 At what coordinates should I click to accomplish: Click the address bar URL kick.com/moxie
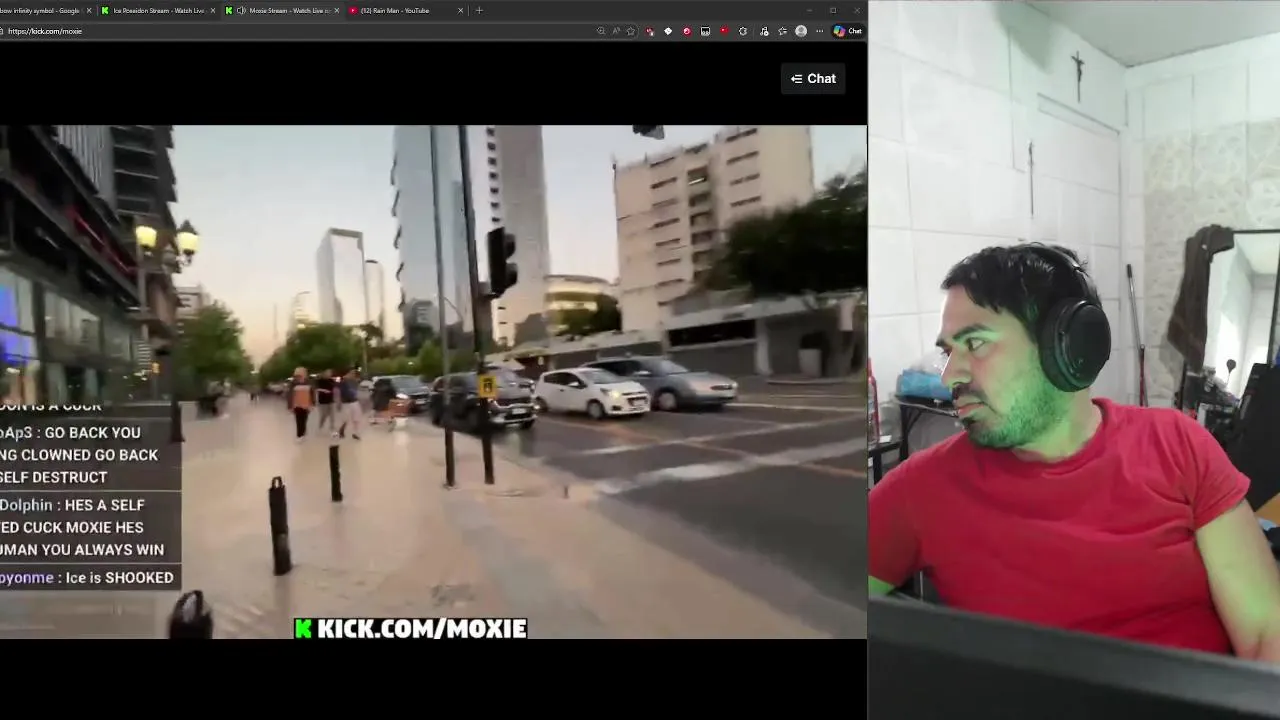tap(45, 31)
